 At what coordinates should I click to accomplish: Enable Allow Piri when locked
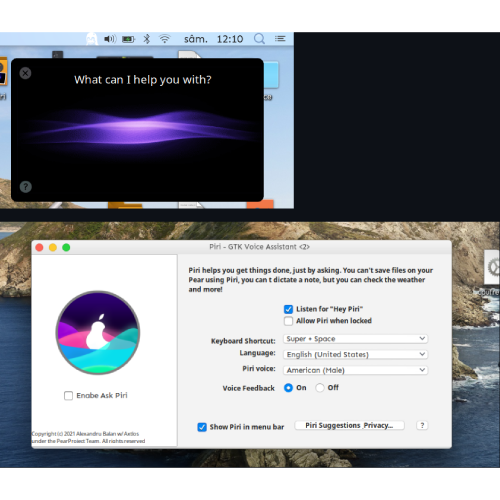pyautogui.click(x=288, y=321)
